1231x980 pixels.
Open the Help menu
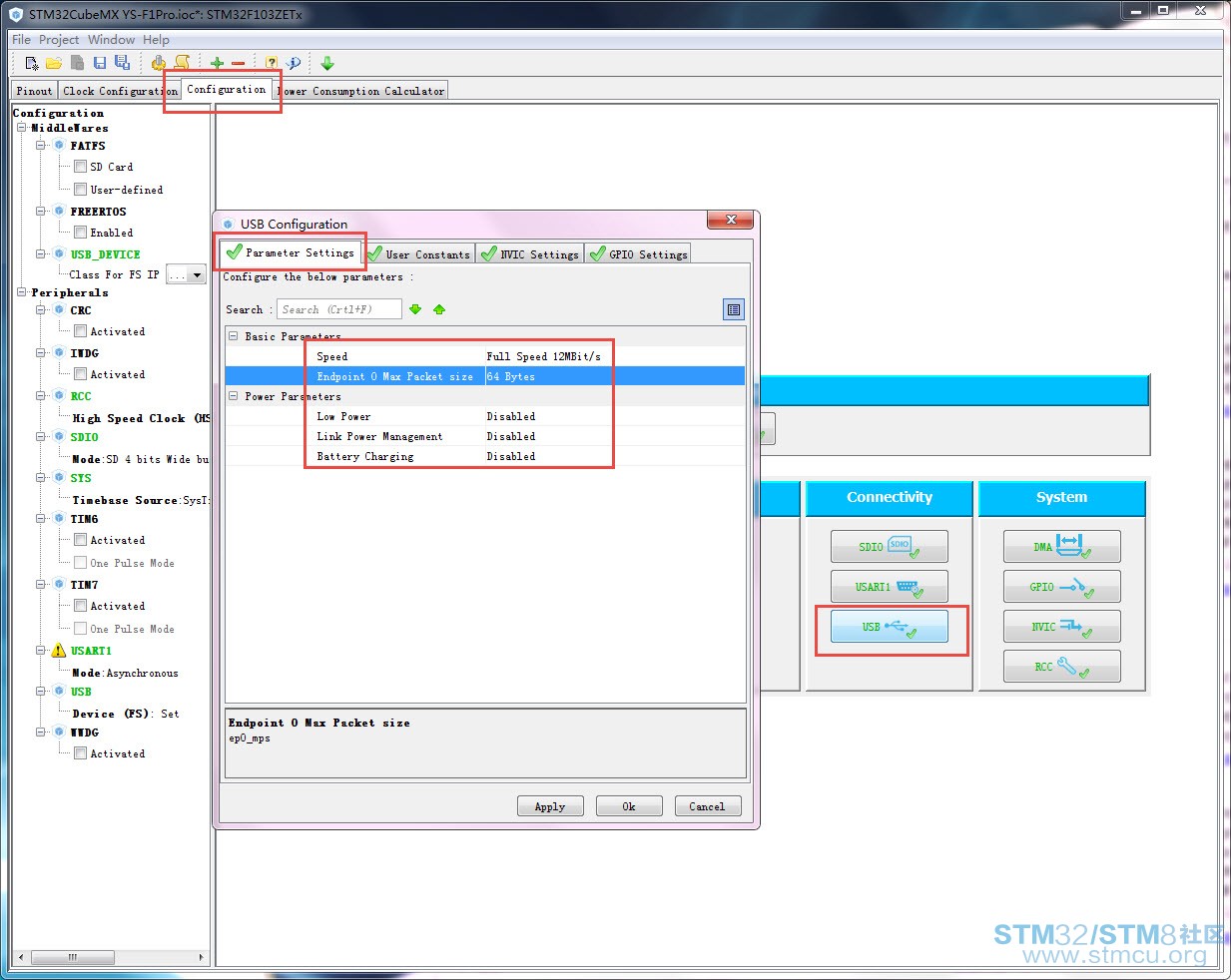[156, 40]
